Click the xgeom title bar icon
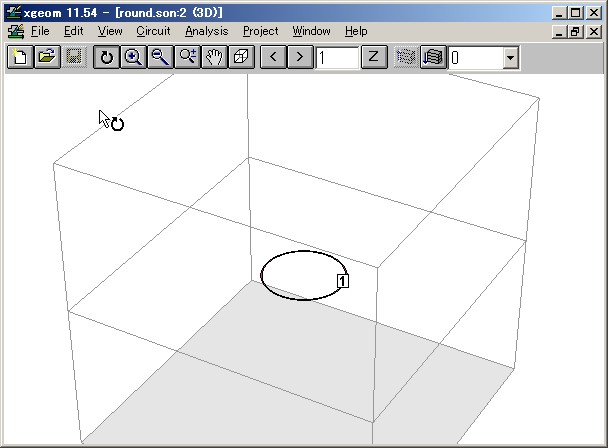The width and height of the screenshot is (608, 448). 14,13
